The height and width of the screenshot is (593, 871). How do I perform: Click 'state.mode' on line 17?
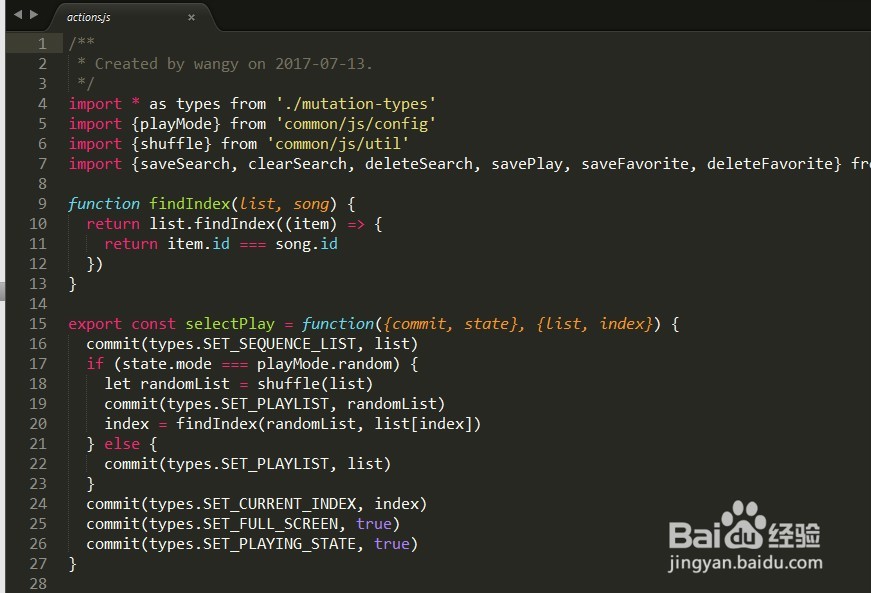tap(167, 364)
